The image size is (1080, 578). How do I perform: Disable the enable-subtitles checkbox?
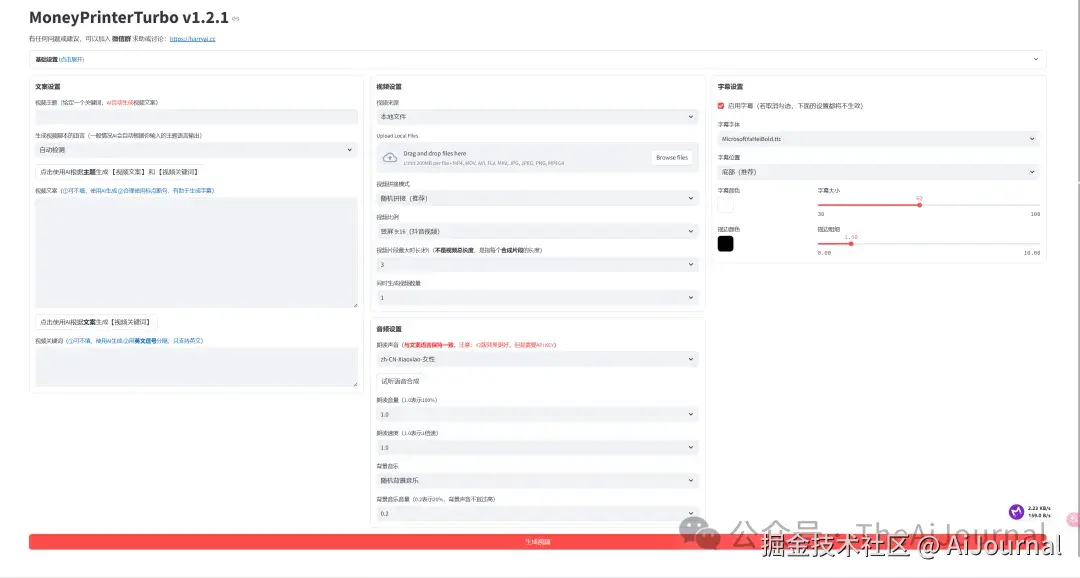click(x=721, y=105)
